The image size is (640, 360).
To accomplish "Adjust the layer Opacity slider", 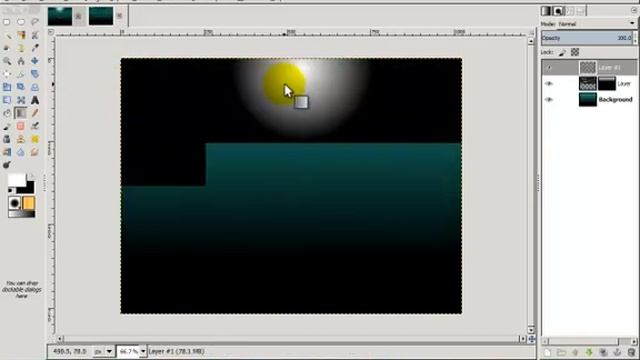I will pyautogui.click(x=587, y=38).
